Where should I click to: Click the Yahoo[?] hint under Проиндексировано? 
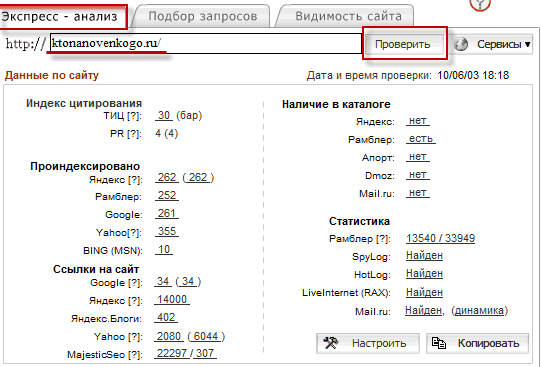134,233
